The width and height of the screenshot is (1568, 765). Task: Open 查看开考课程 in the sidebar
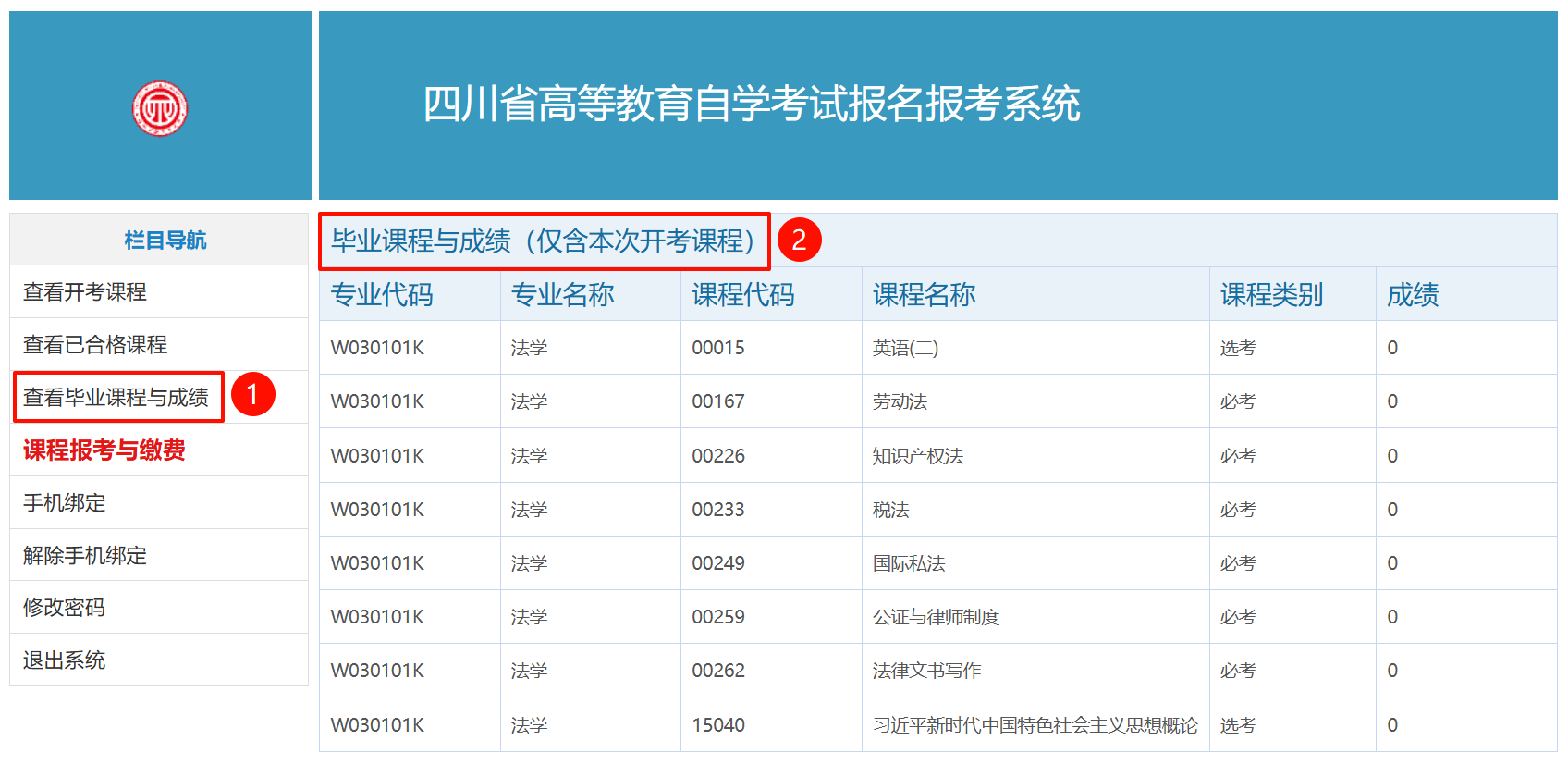(x=85, y=292)
